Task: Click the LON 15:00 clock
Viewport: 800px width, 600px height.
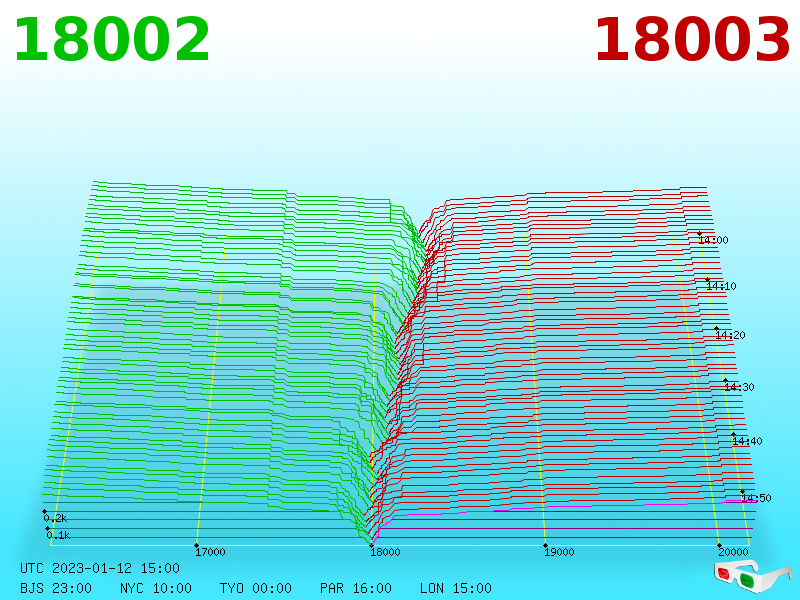Action: click(456, 588)
